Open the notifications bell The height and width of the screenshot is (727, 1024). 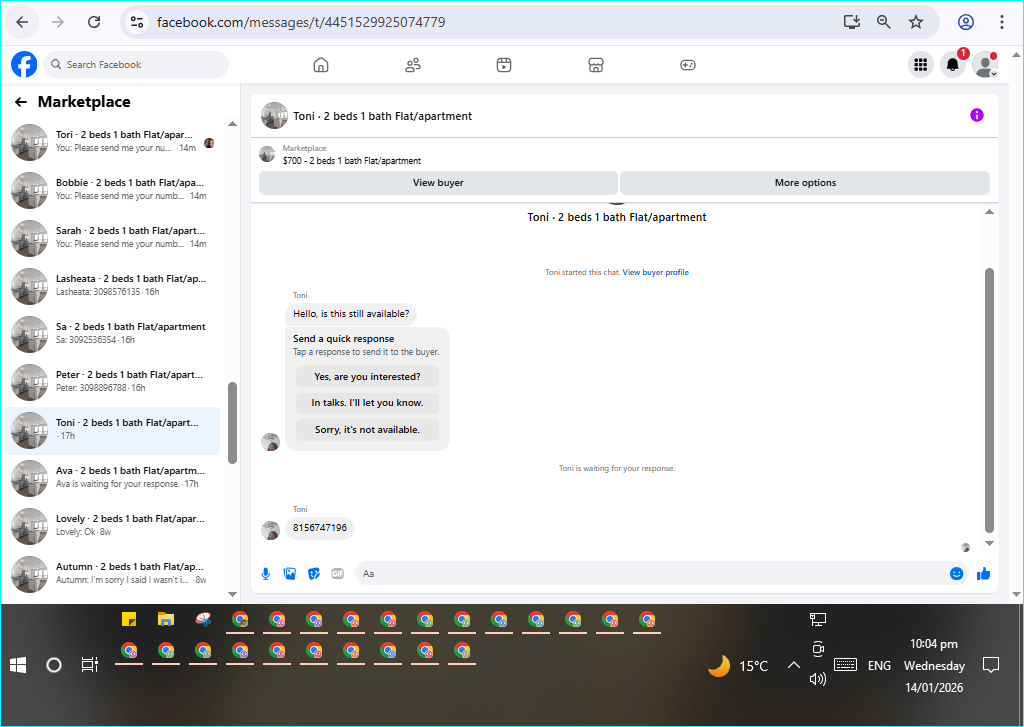(x=953, y=65)
